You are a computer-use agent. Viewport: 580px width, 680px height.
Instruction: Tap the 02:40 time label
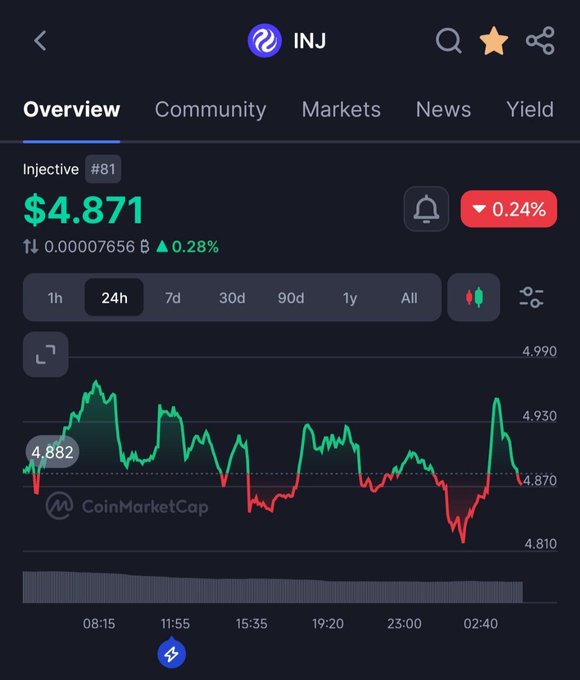(x=481, y=624)
